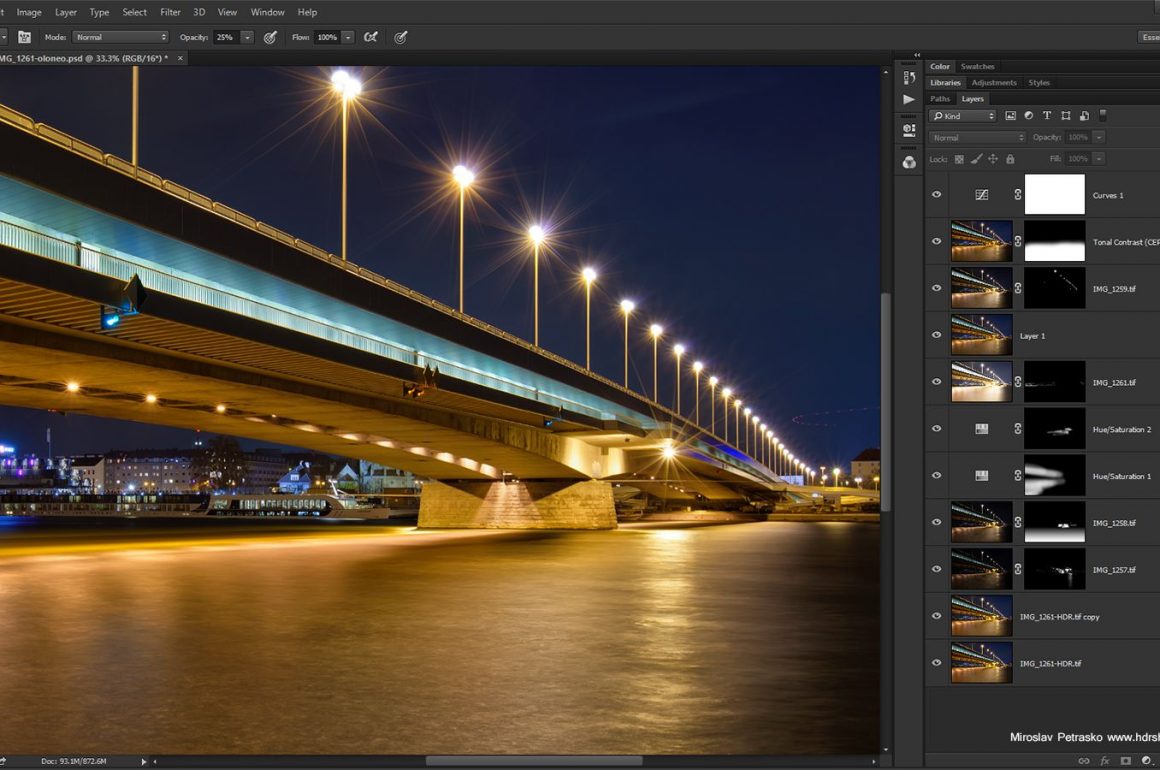Hide the IMG_1261-HDR.tif copy layer
1160x770 pixels.
937,617
